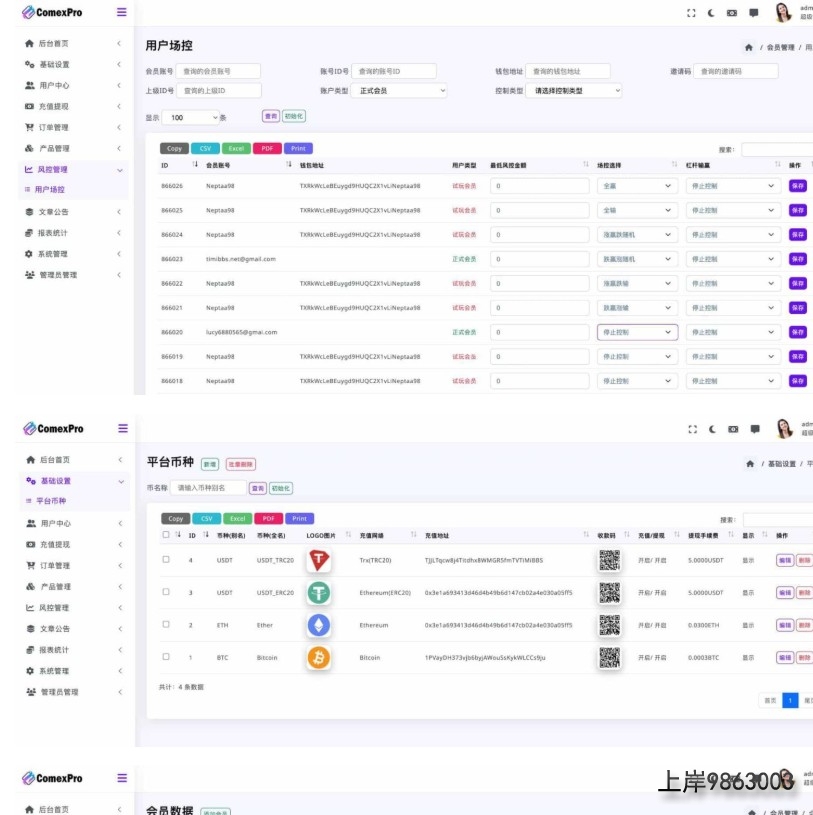Image resolution: width=813 pixels, height=815 pixels.
Task: Open 报表统计 menu in 用户场控 page sidebar
Action: tap(73, 233)
